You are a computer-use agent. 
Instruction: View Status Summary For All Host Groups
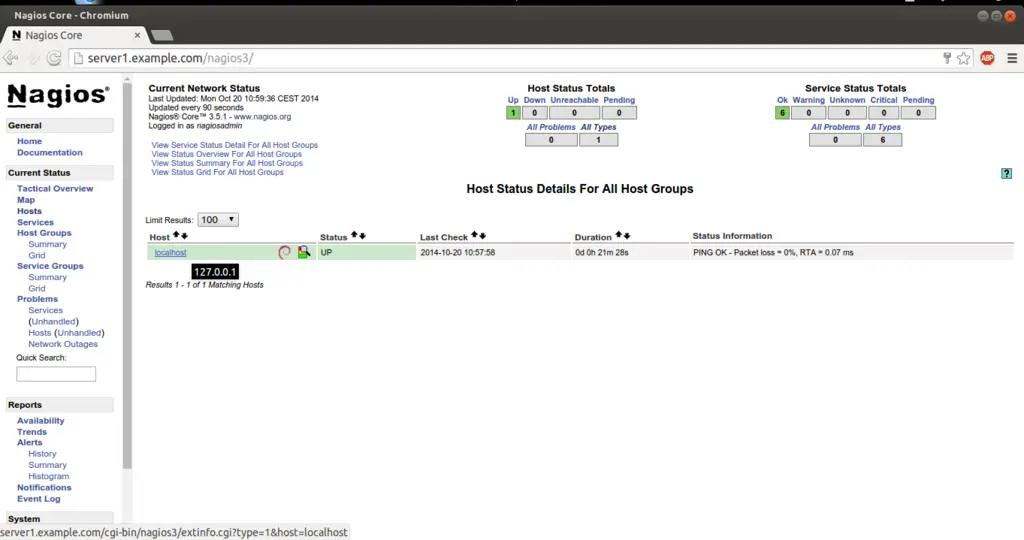[x=227, y=163]
